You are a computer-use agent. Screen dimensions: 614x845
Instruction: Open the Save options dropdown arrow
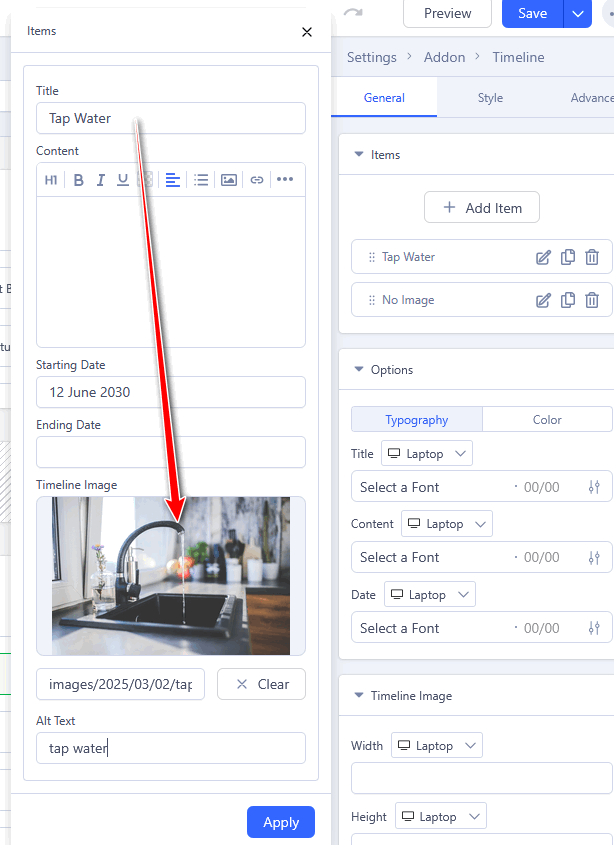(x=578, y=13)
